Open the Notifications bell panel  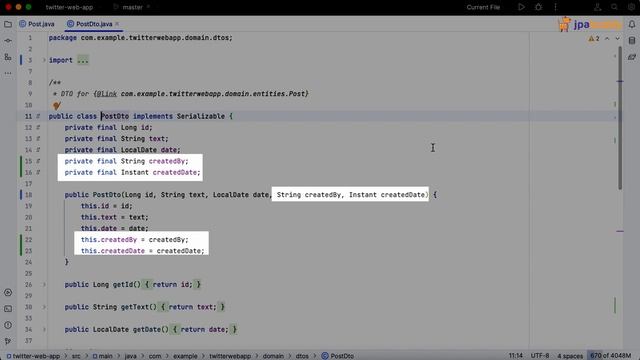click(x=631, y=24)
